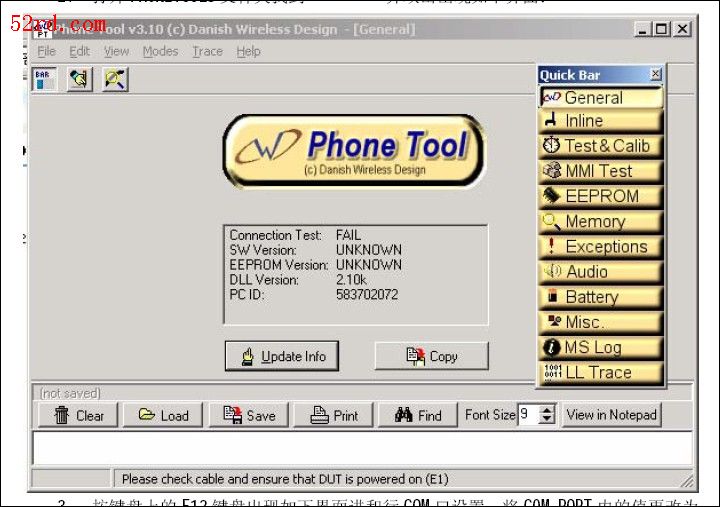Click the Copy button
The height and width of the screenshot is (507, 720).
coord(432,356)
